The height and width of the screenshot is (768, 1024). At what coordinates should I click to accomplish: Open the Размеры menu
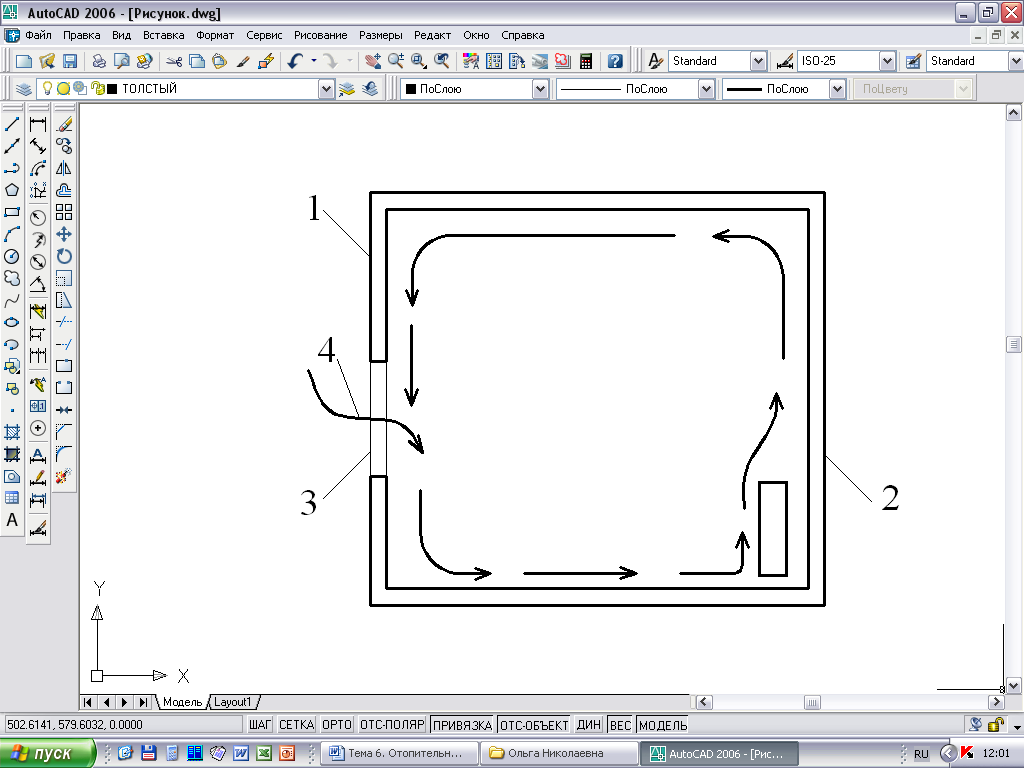381,35
